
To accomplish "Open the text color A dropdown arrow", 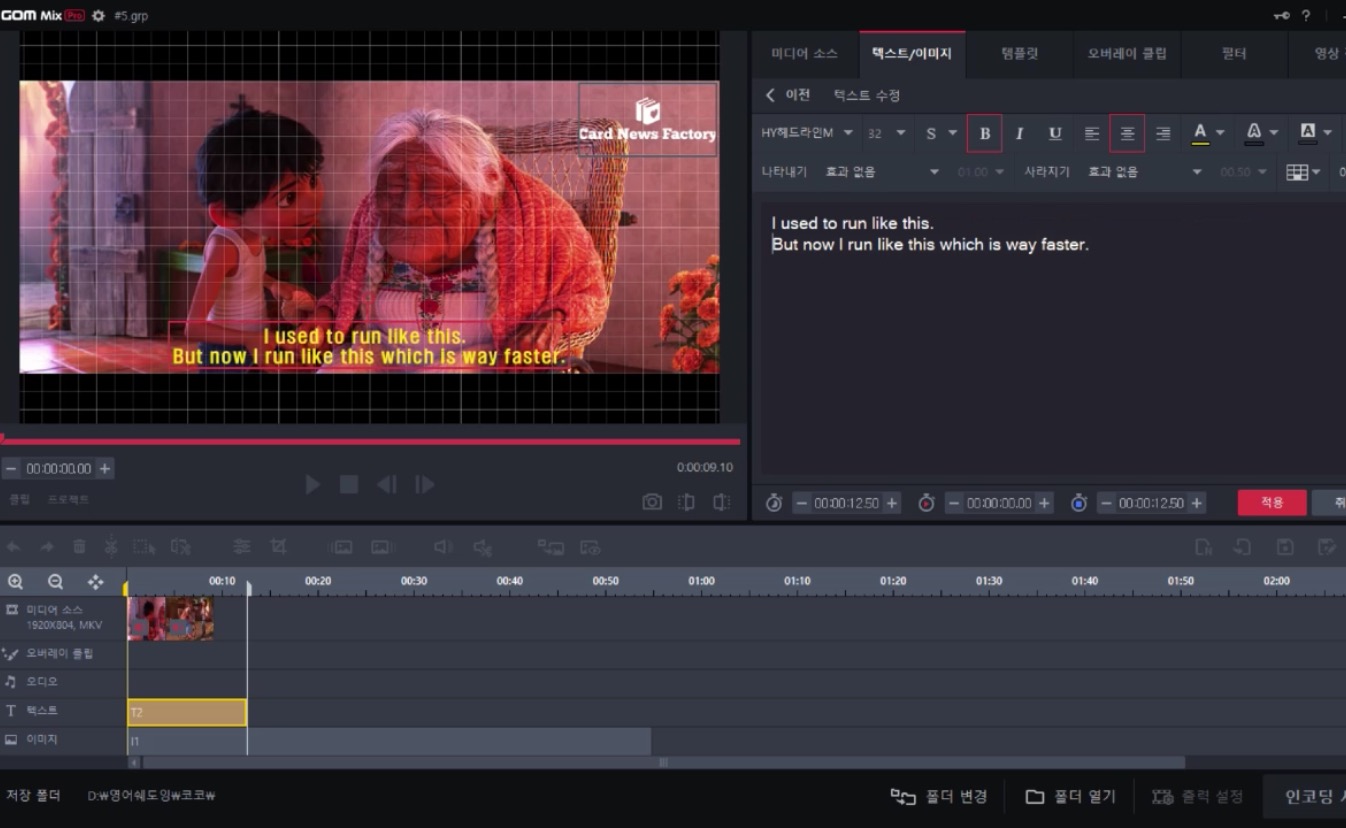I will [x=1220, y=133].
